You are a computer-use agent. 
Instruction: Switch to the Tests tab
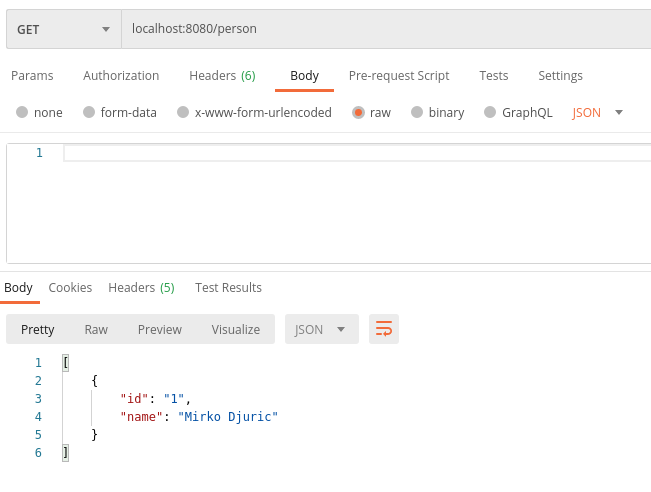tap(494, 76)
